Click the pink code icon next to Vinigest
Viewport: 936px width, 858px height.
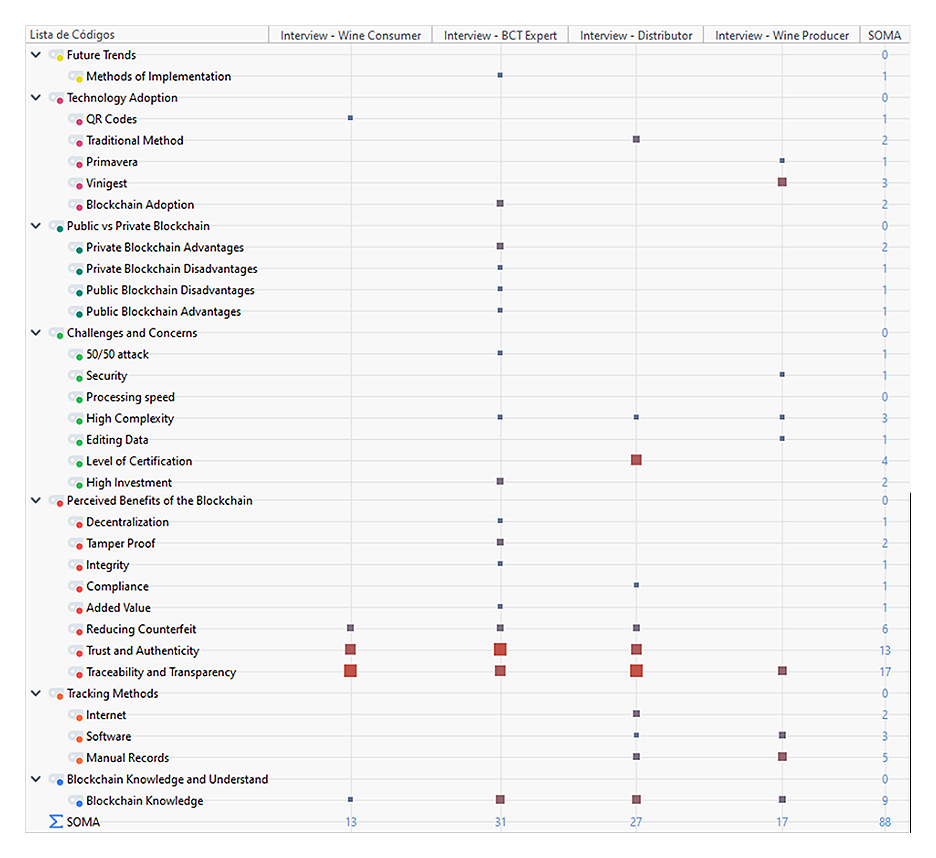(x=76, y=184)
